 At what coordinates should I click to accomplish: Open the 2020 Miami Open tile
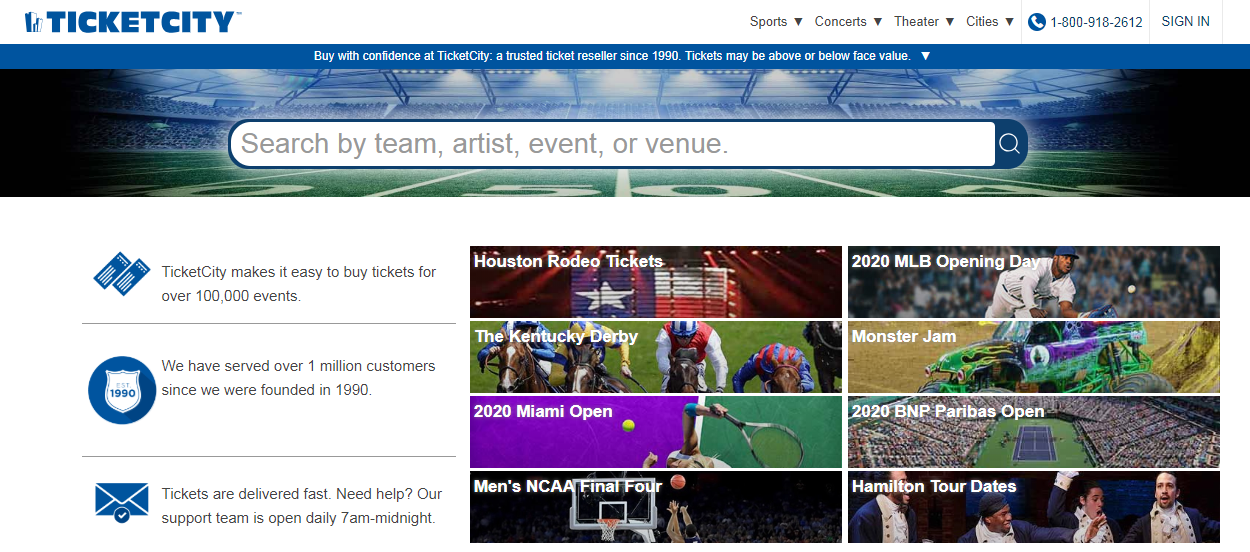656,432
